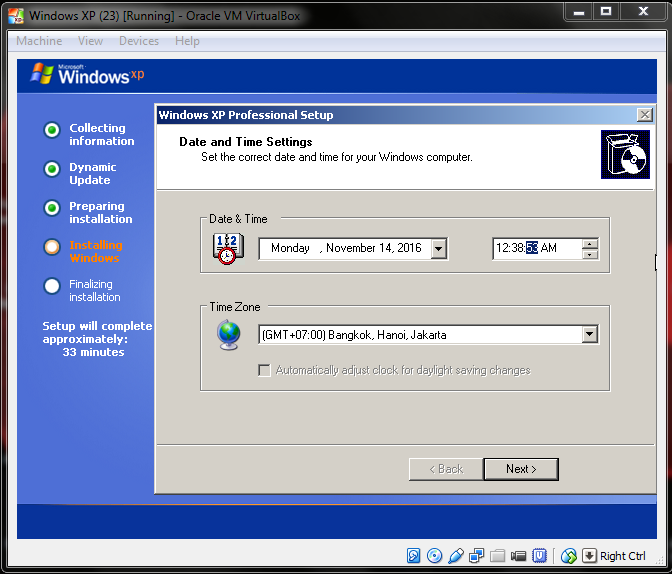Click the Finalizing installation step indicator
Viewport: 672px width, 574px height.
52,286
